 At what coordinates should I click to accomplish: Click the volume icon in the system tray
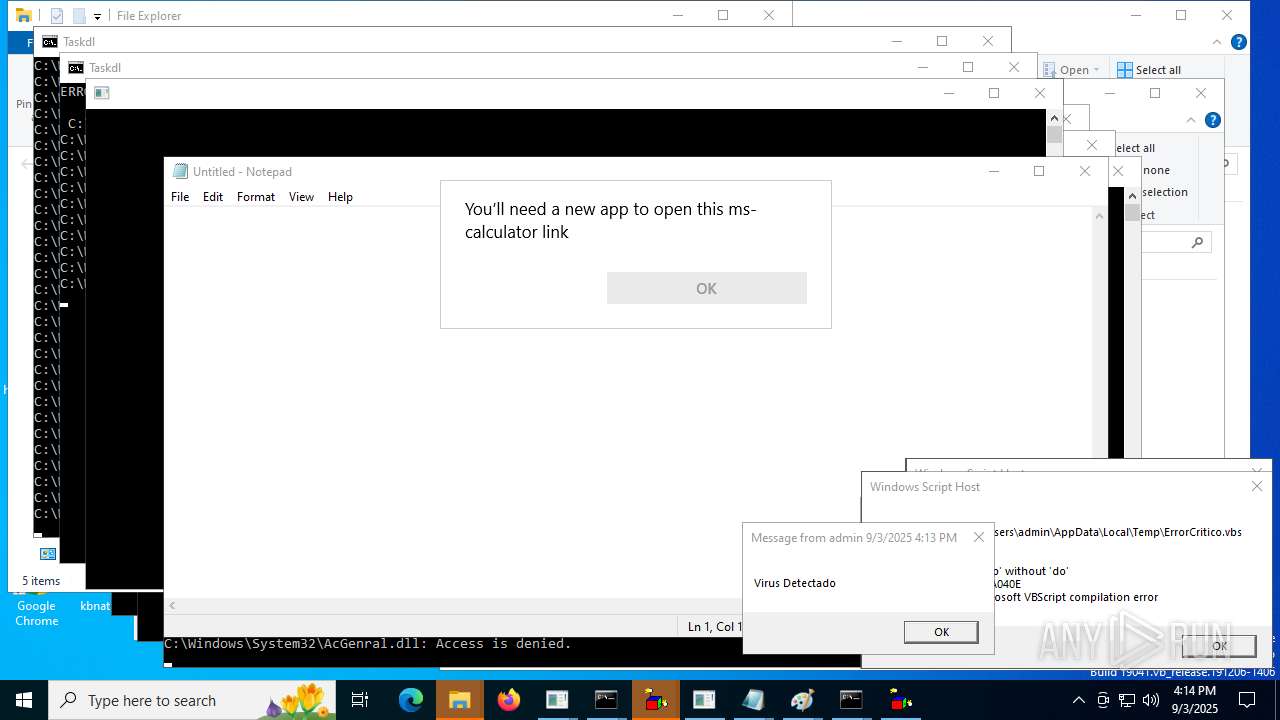click(x=1151, y=700)
